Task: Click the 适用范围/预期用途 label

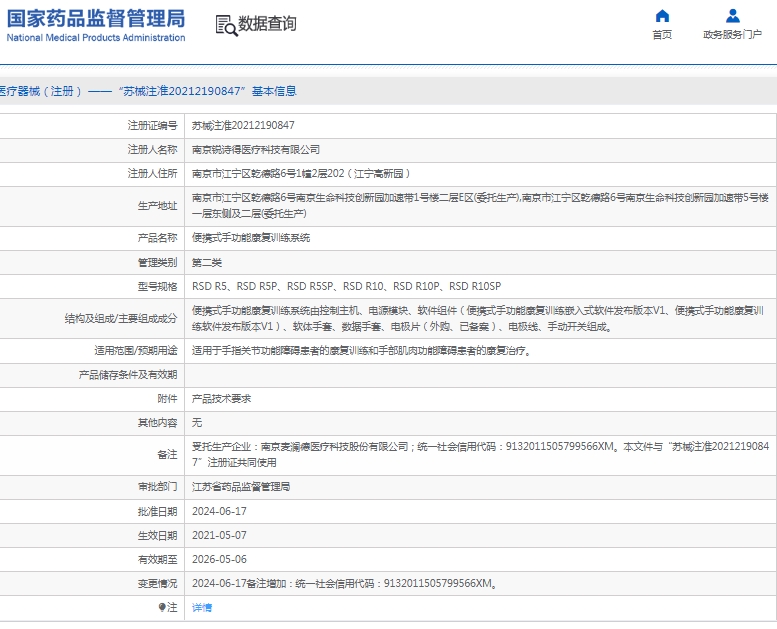Action: 136,351
